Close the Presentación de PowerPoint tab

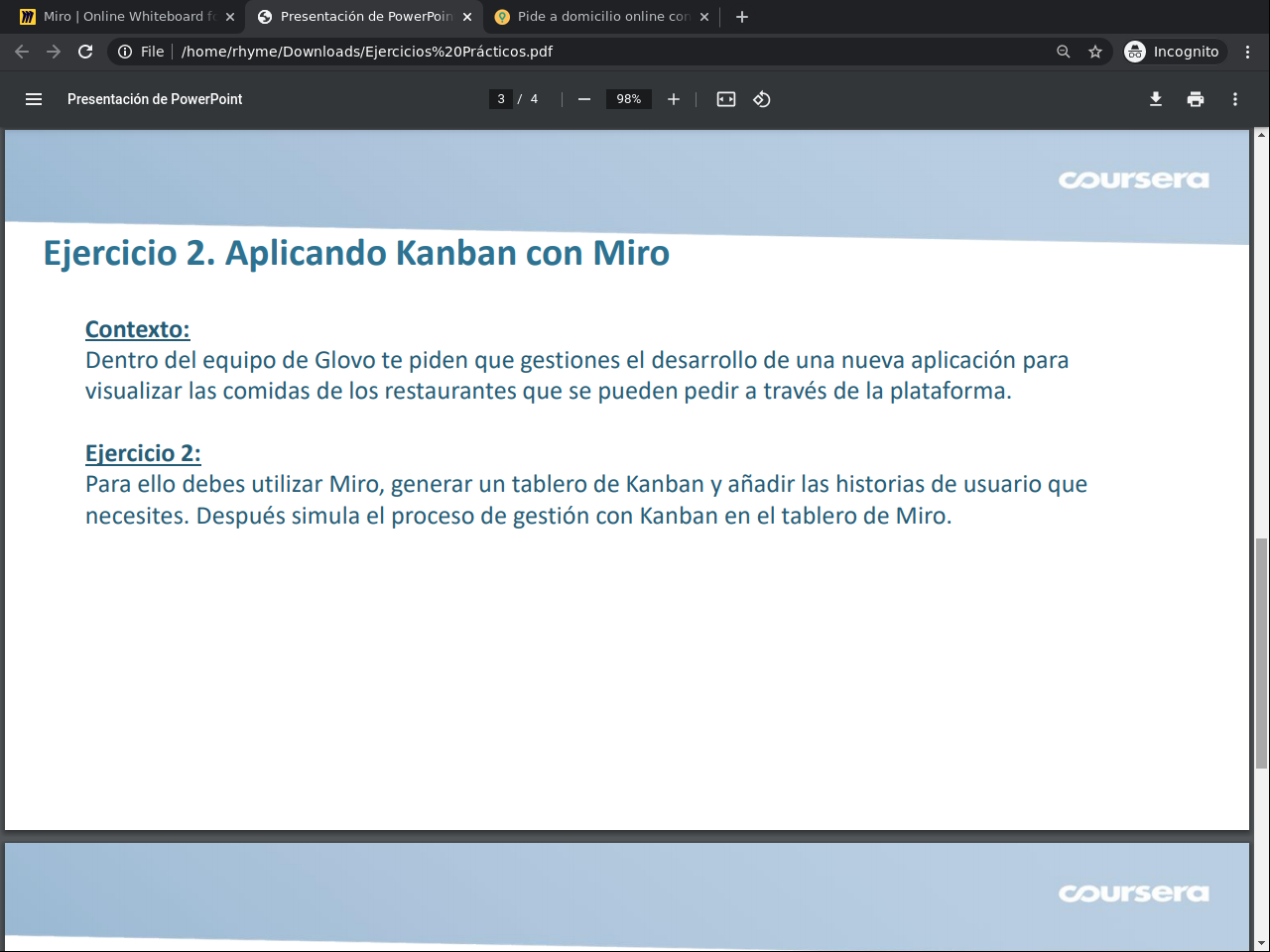click(467, 17)
